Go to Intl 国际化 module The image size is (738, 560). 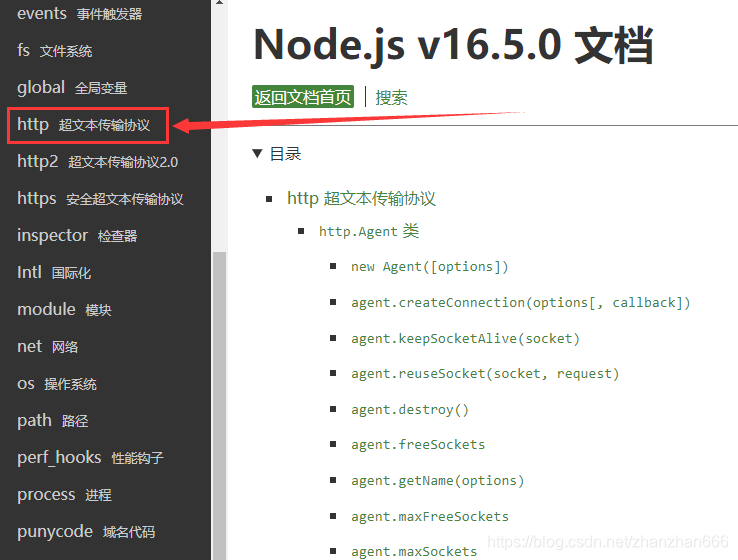click(54, 272)
